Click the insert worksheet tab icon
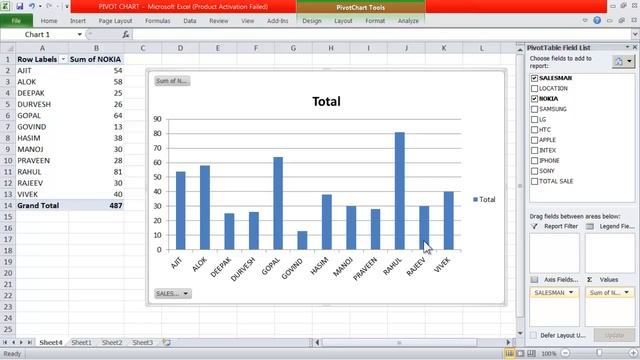 167,342
